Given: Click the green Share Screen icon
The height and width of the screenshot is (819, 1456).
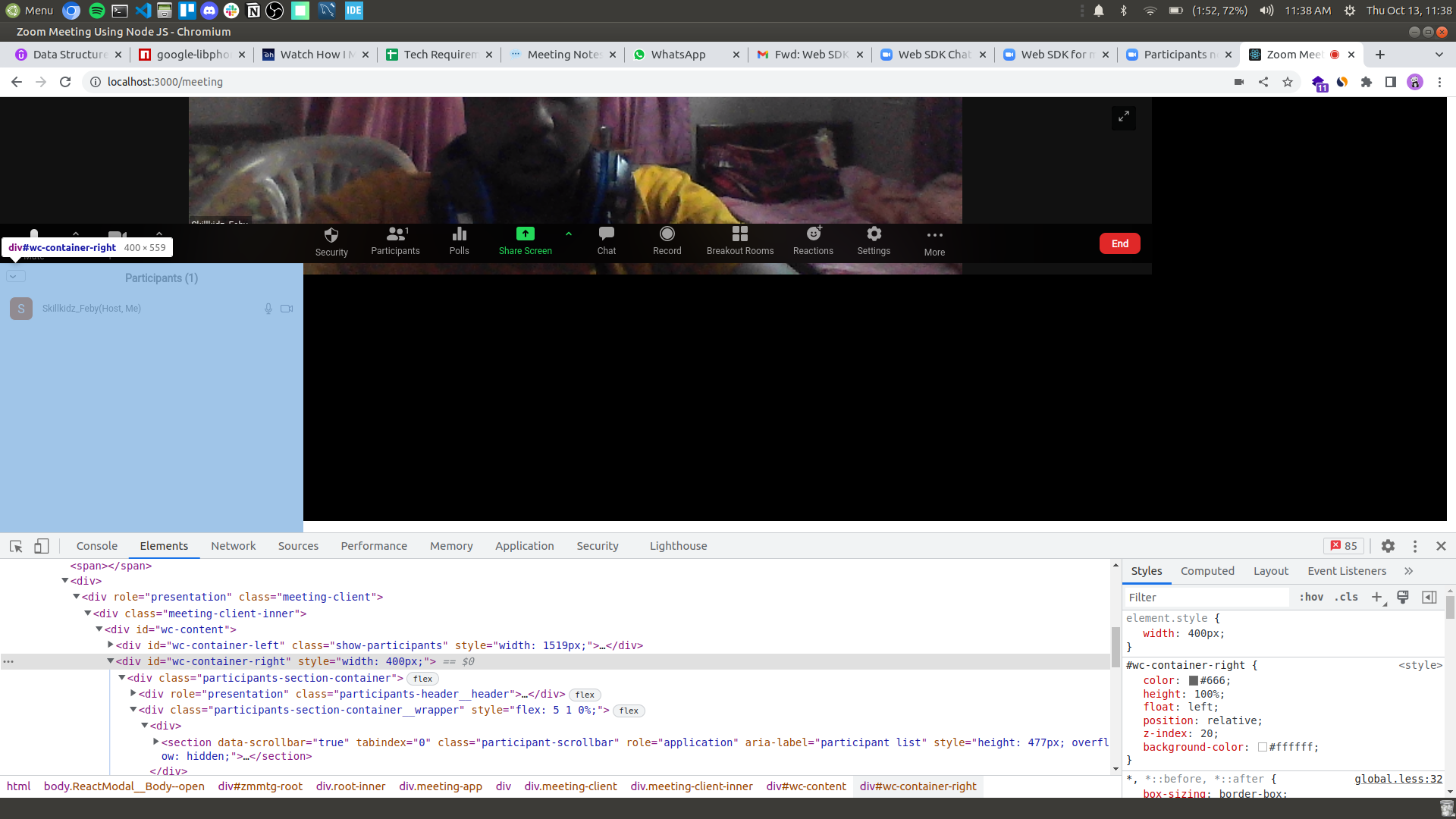Looking at the screenshot, I should coord(525,234).
